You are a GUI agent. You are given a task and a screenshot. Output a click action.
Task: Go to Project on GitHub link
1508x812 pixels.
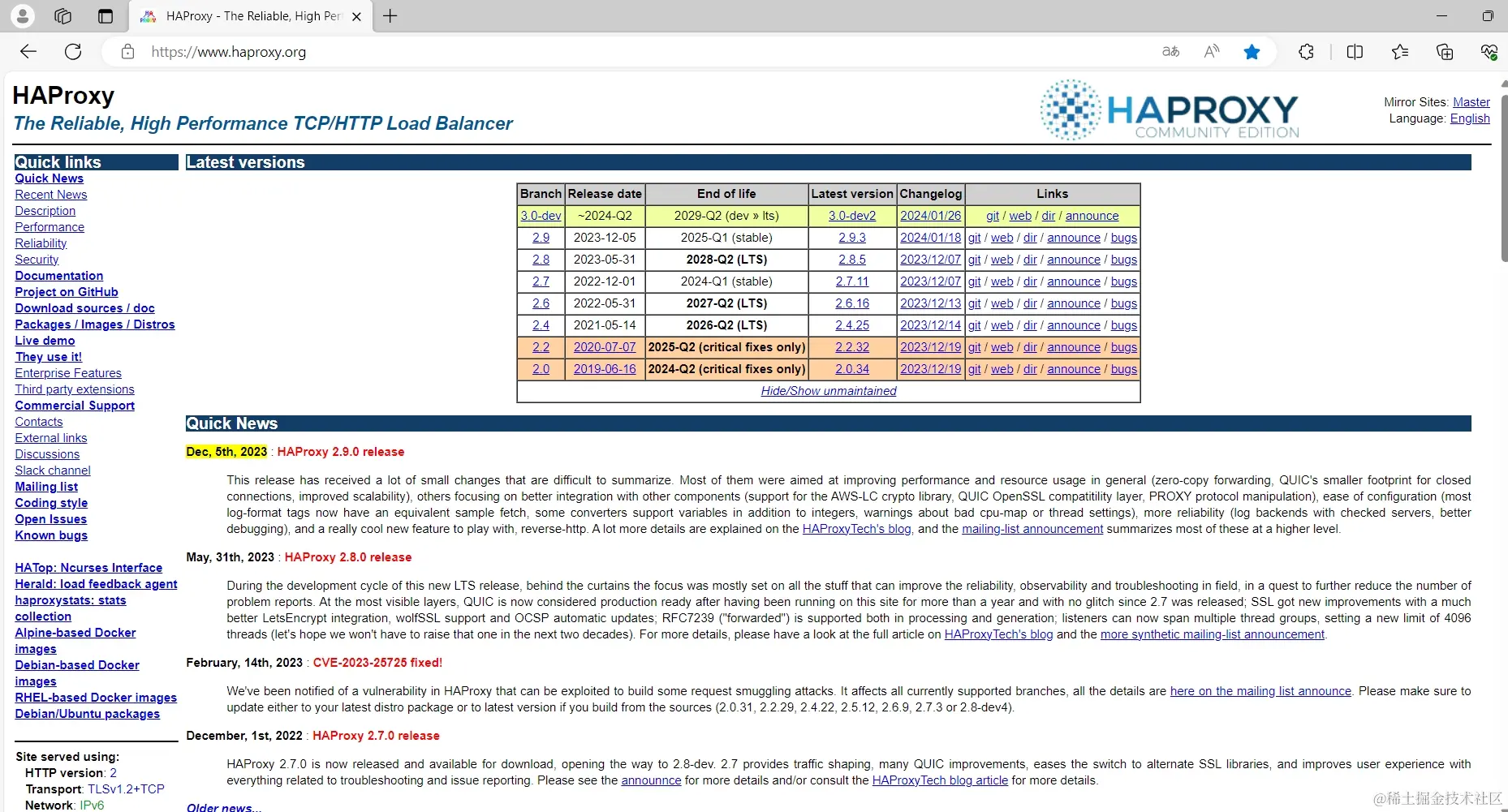click(67, 292)
